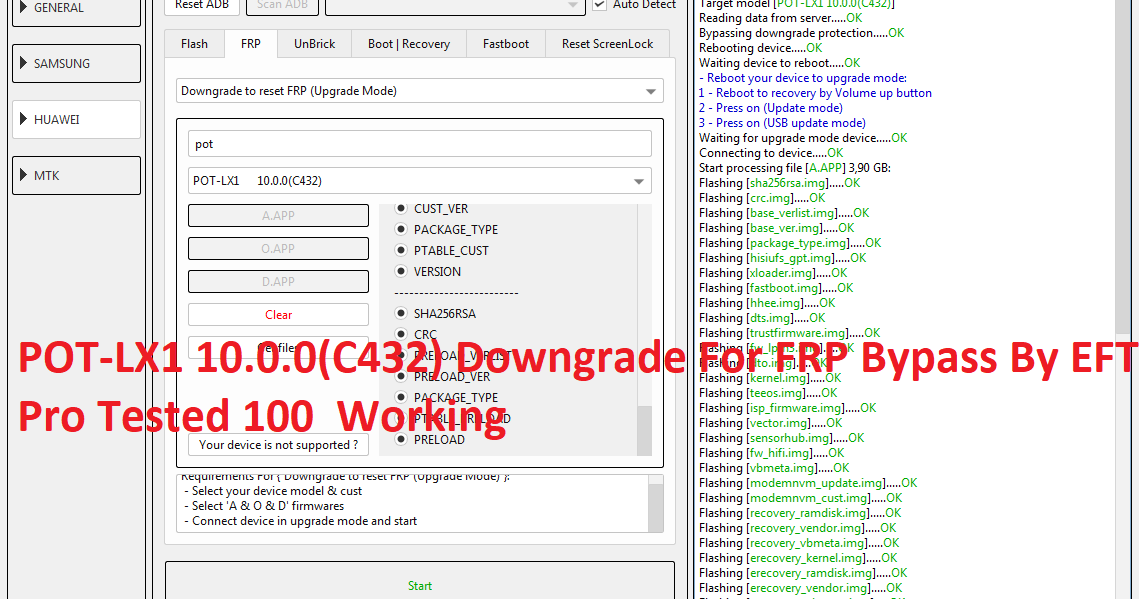Viewport: 1139px width, 599px height.
Task: Expand the GENERAL section
Action: [x=76, y=9]
